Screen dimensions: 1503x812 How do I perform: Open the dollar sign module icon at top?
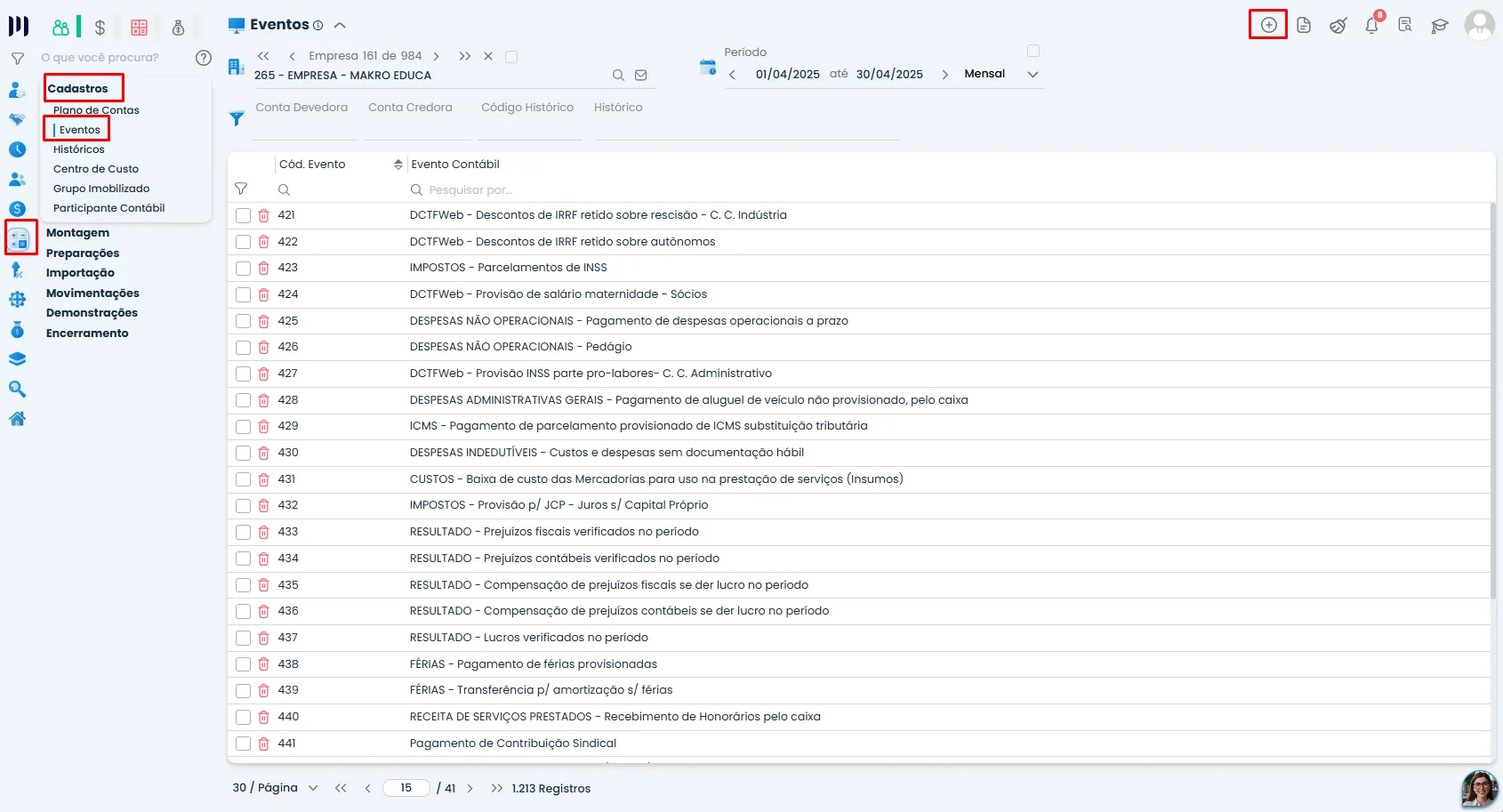coord(100,28)
